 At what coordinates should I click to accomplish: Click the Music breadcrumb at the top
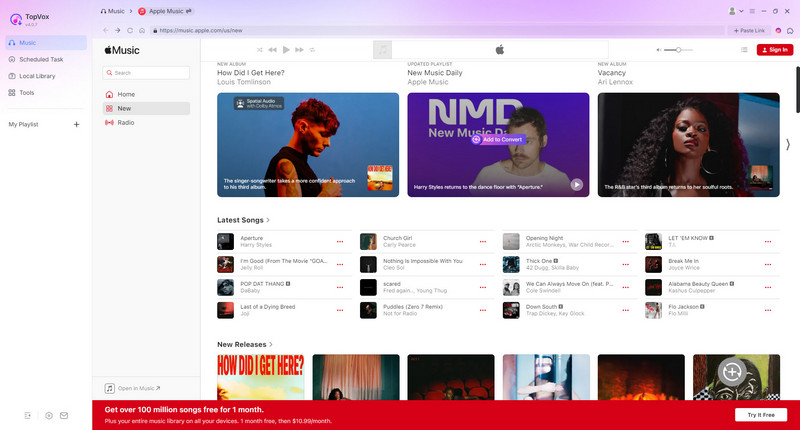113,11
